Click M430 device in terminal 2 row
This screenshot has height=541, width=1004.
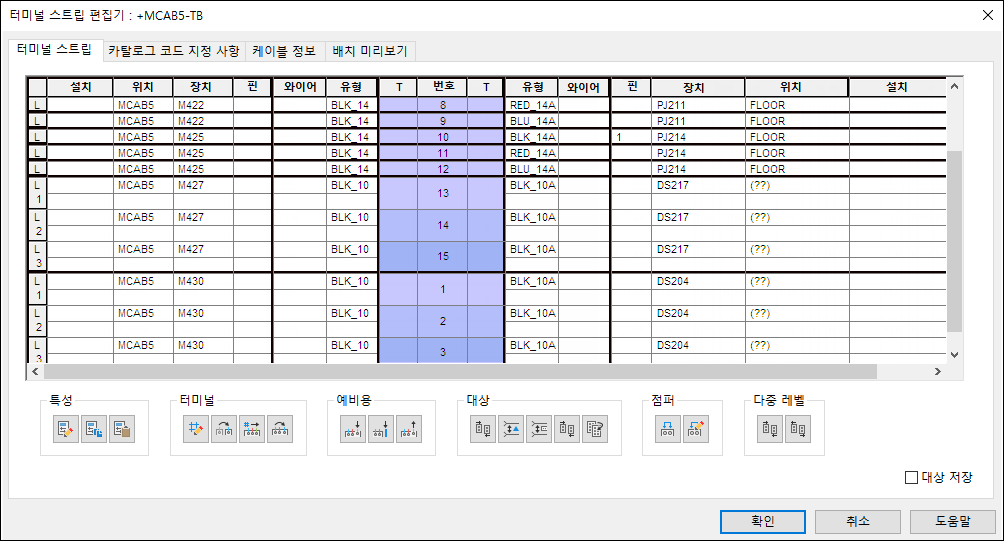203,313
